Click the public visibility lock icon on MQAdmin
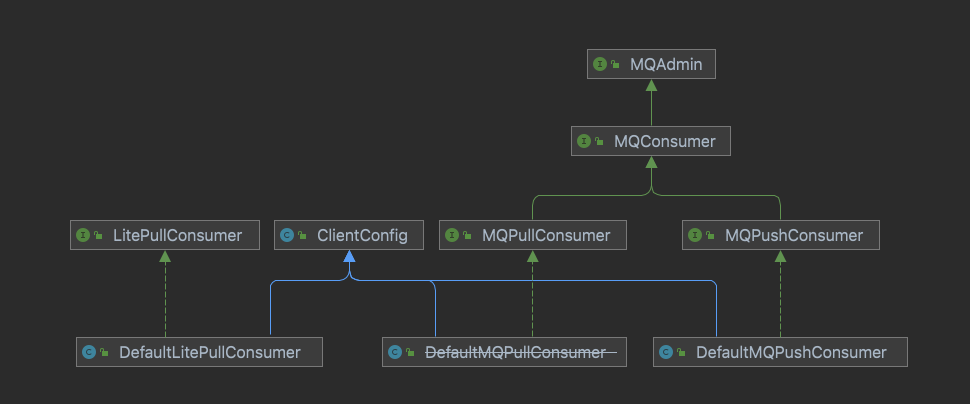Image resolution: width=970 pixels, height=404 pixels. pyautogui.click(x=614, y=64)
